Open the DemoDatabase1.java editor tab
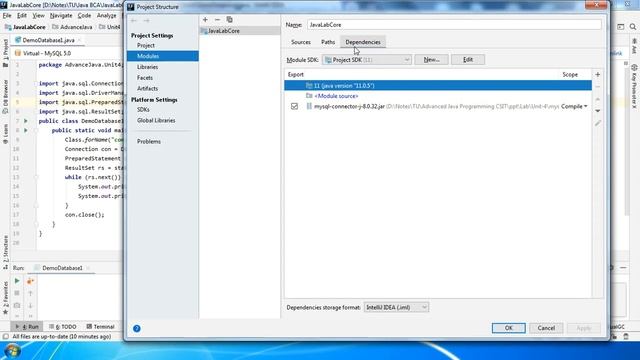 point(48,40)
